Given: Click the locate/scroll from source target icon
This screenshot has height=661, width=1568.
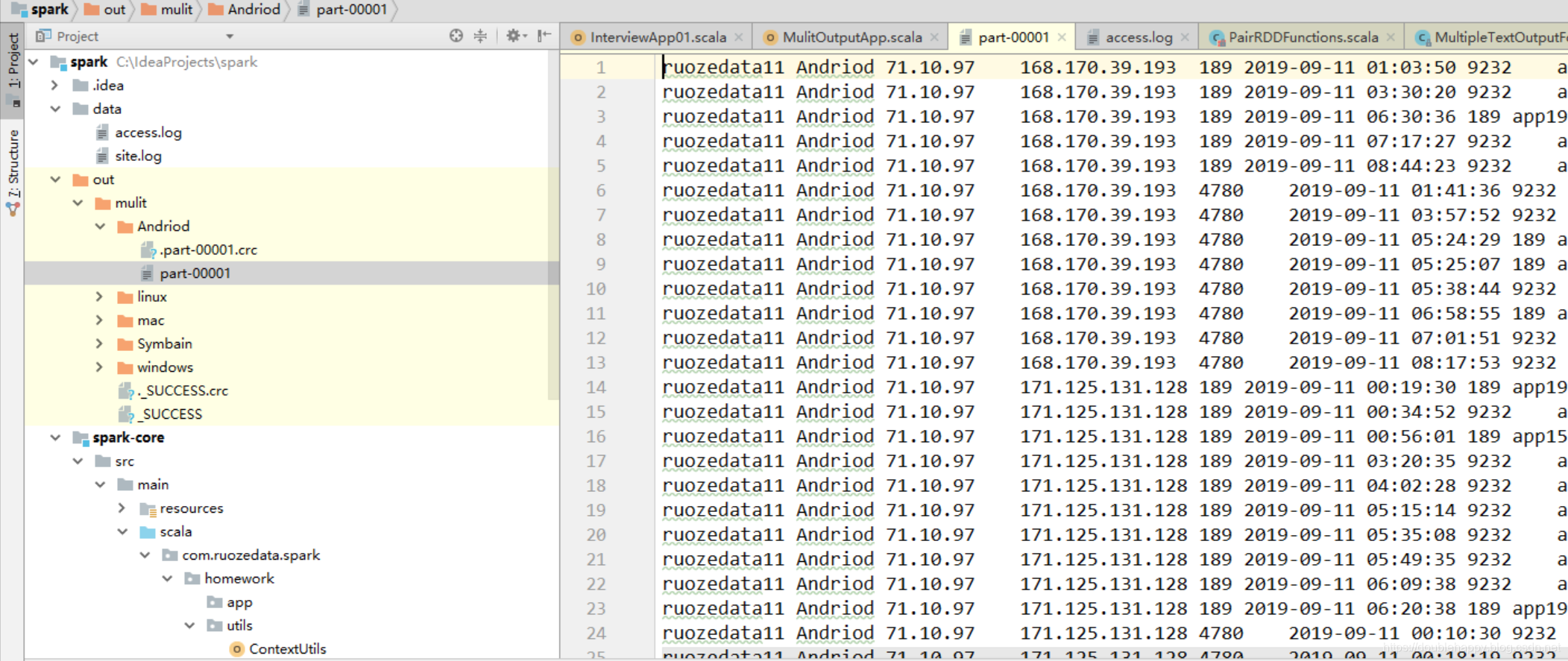Looking at the screenshot, I should [456, 36].
